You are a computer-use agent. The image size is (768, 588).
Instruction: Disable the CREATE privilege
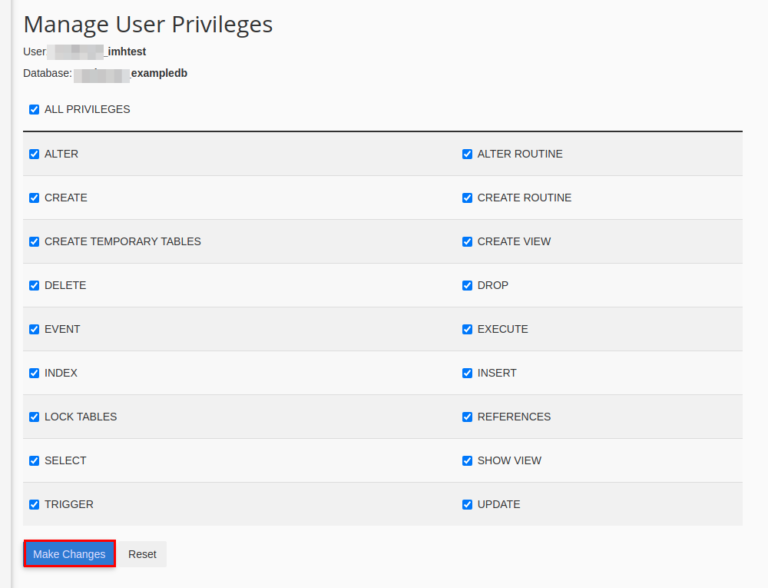34,198
